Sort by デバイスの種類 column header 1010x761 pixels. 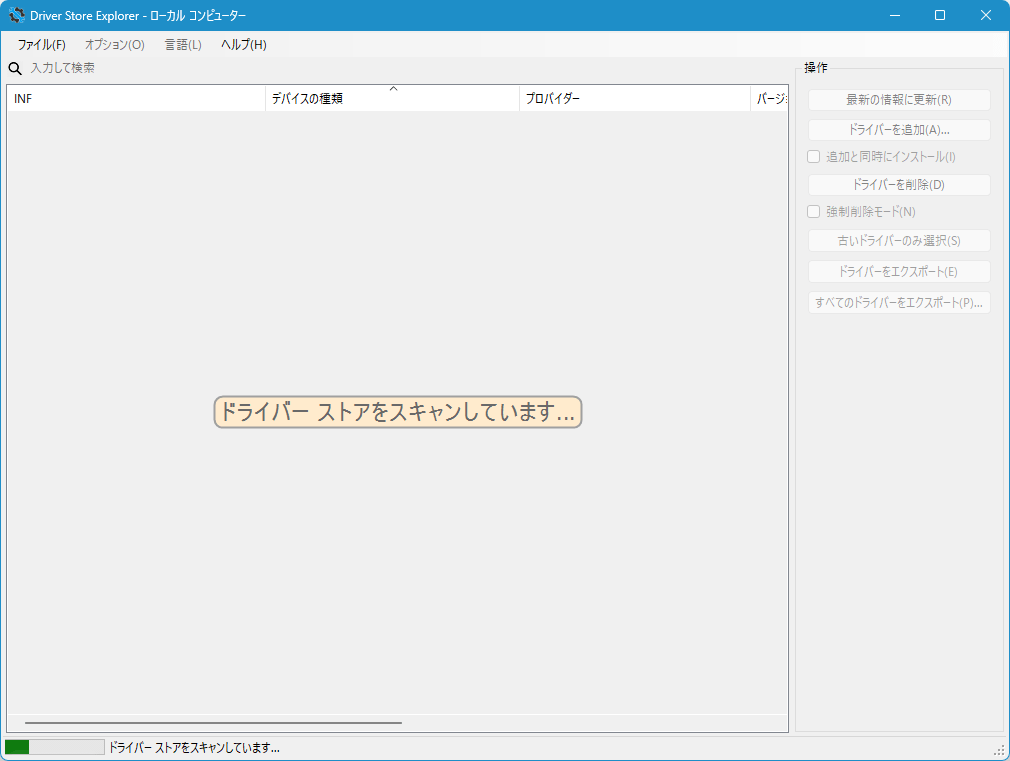pyautogui.click(x=392, y=99)
